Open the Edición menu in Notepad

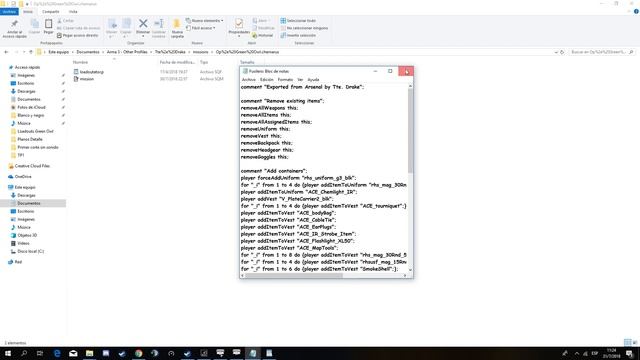point(267,80)
